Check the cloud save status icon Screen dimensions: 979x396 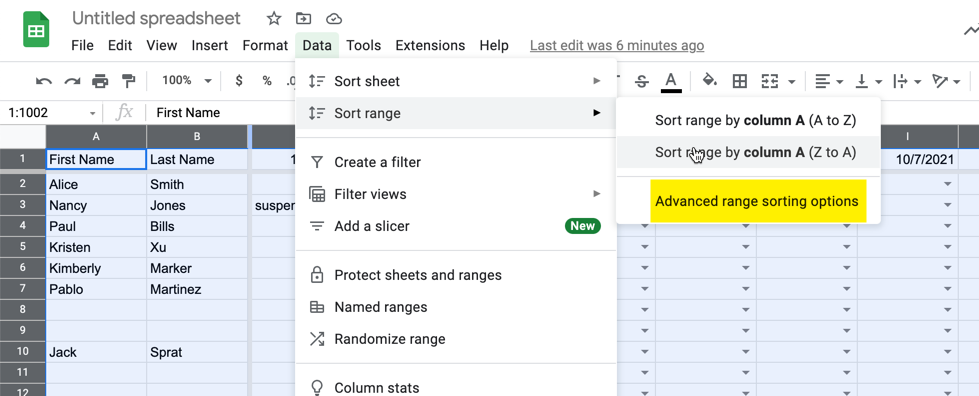coord(335,19)
